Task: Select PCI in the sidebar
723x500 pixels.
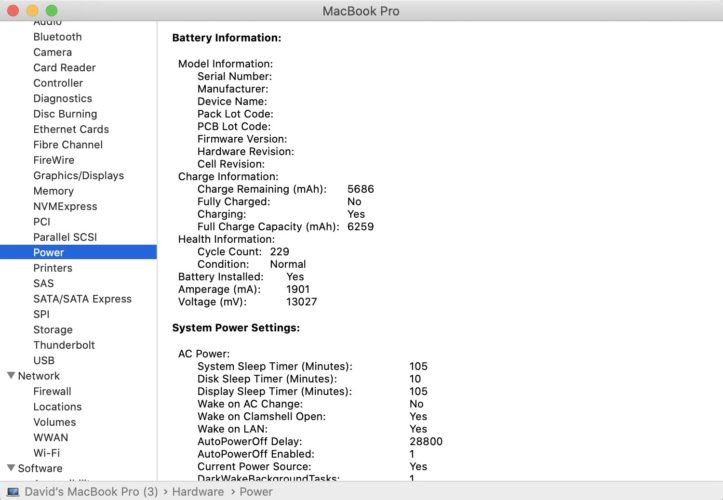Action: click(41, 222)
